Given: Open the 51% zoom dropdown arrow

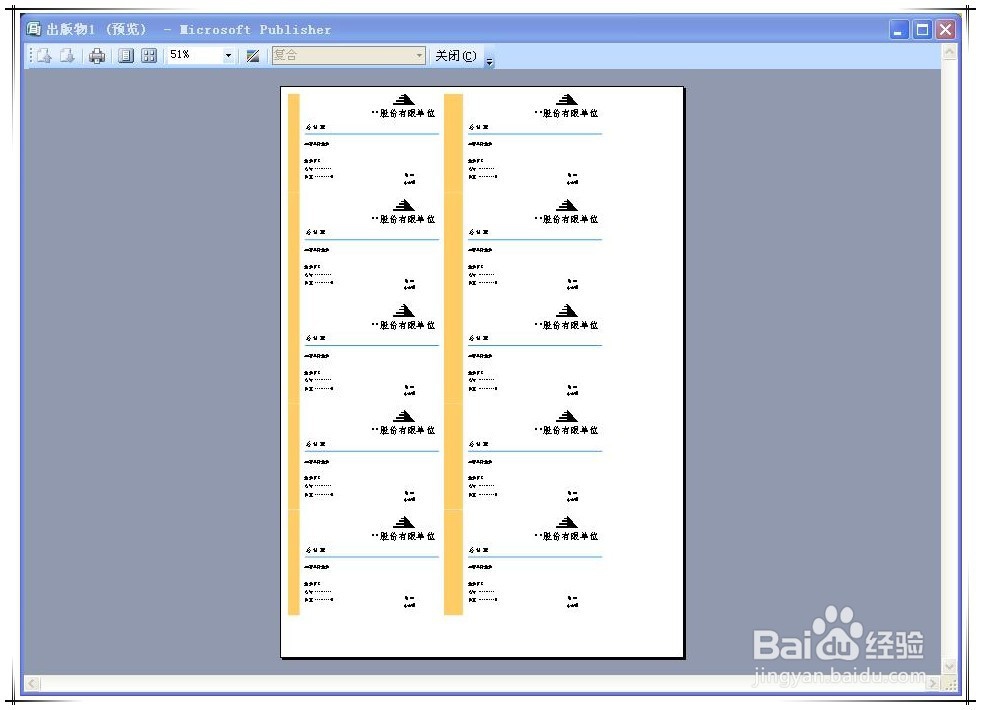Looking at the screenshot, I should (228, 56).
